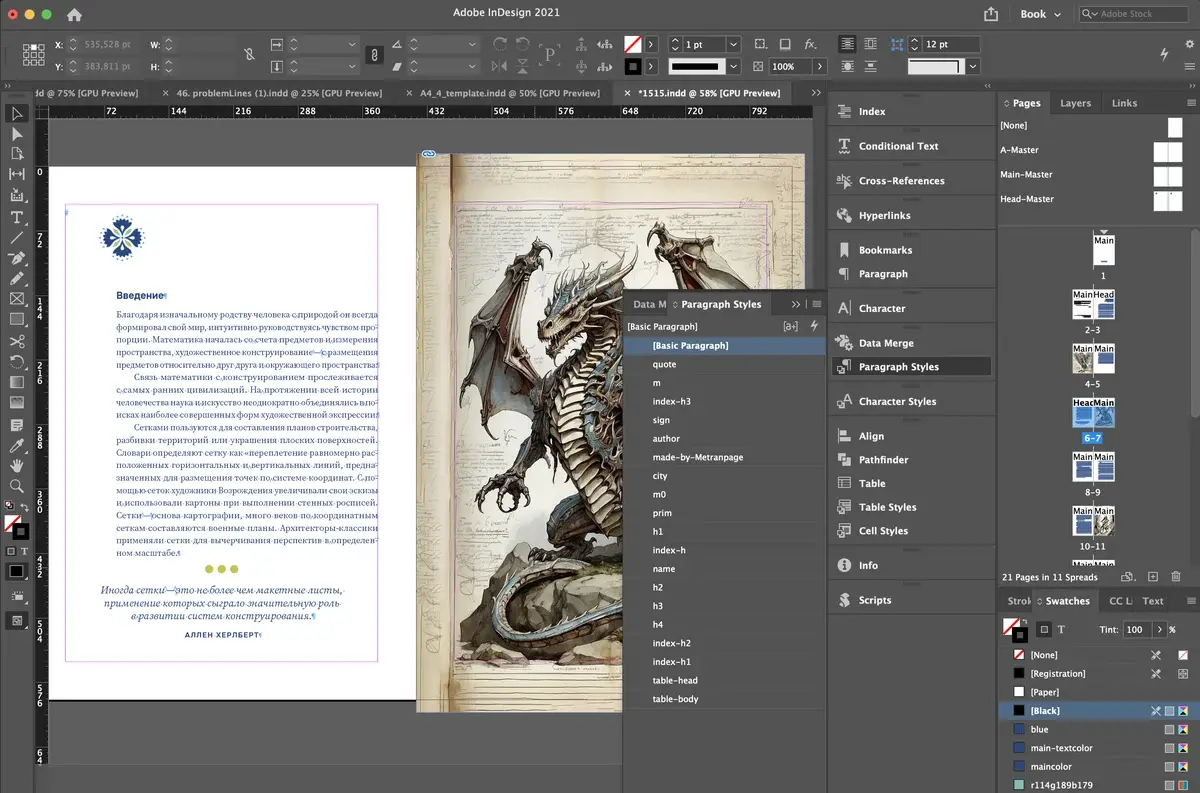Open the Hyperlinks panel
The image size is (1200, 793).
click(884, 216)
